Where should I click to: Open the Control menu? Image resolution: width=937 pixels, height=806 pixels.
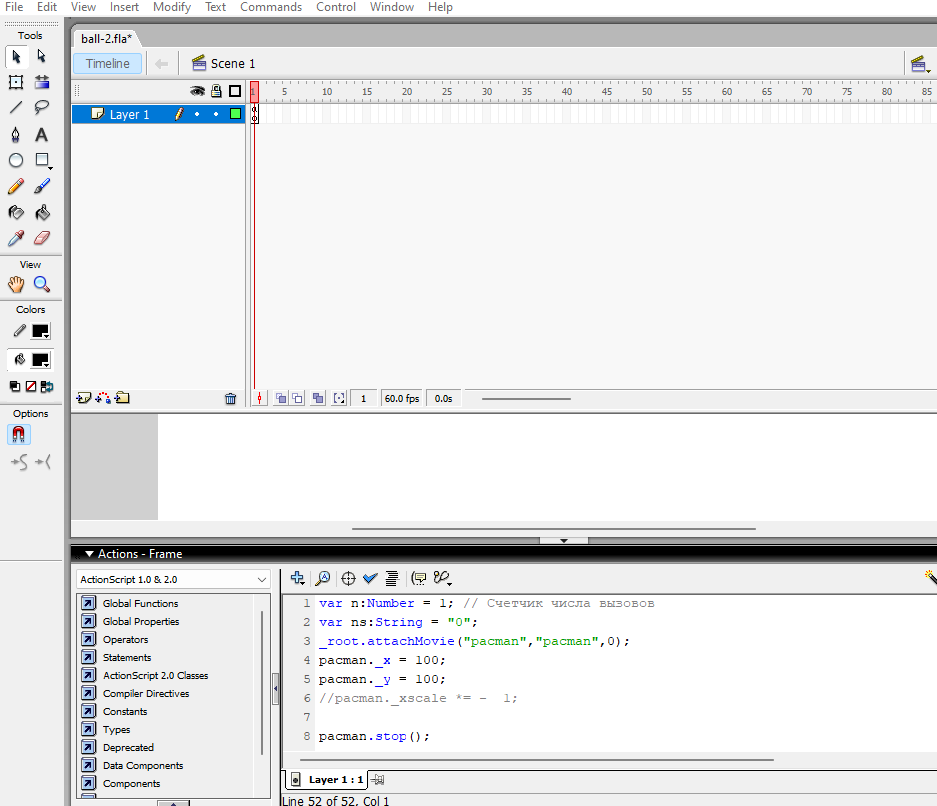(x=336, y=7)
